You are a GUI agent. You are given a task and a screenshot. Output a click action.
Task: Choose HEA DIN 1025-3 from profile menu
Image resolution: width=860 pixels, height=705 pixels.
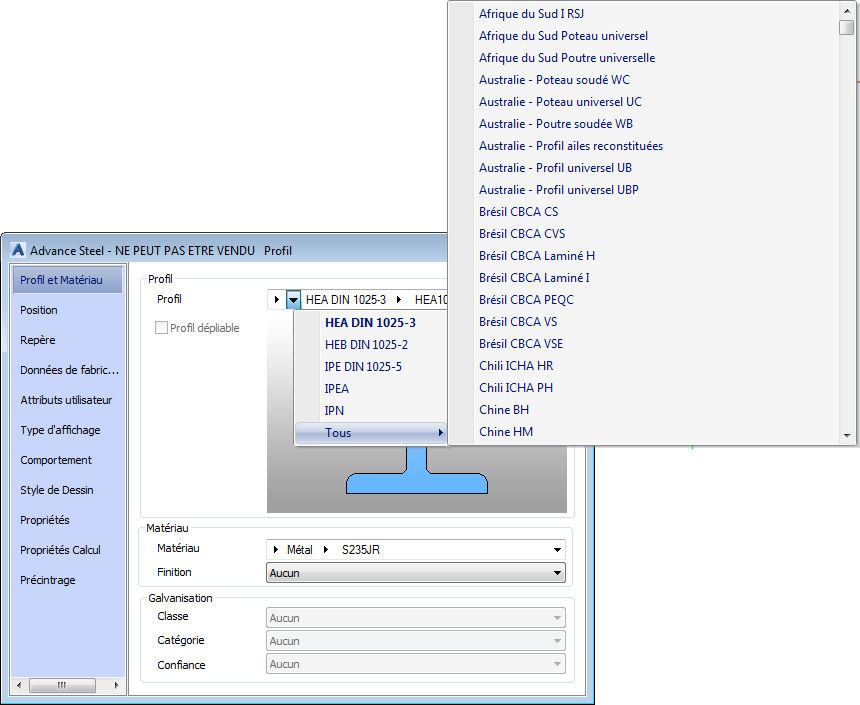371,323
